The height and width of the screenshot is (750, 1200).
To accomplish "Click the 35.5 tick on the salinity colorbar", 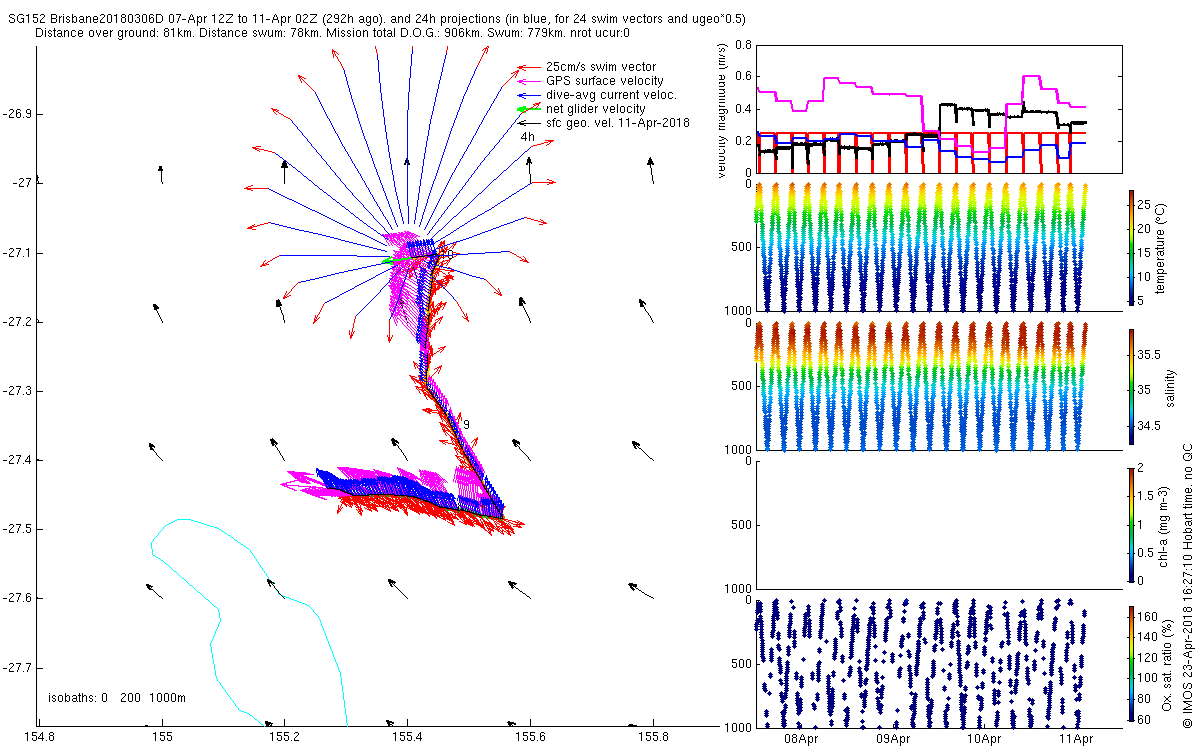I will pyautogui.click(x=1148, y=355).
